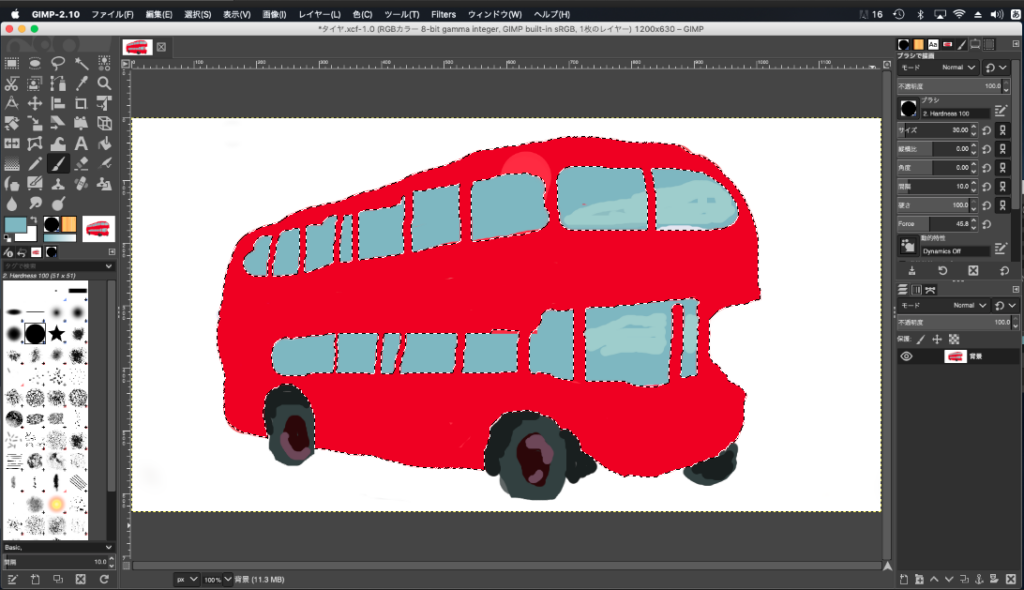Select the Zoom magnifier tool
Image resolution: width=1024 pixels, height=590 pixels.
(x=105, y=83)
